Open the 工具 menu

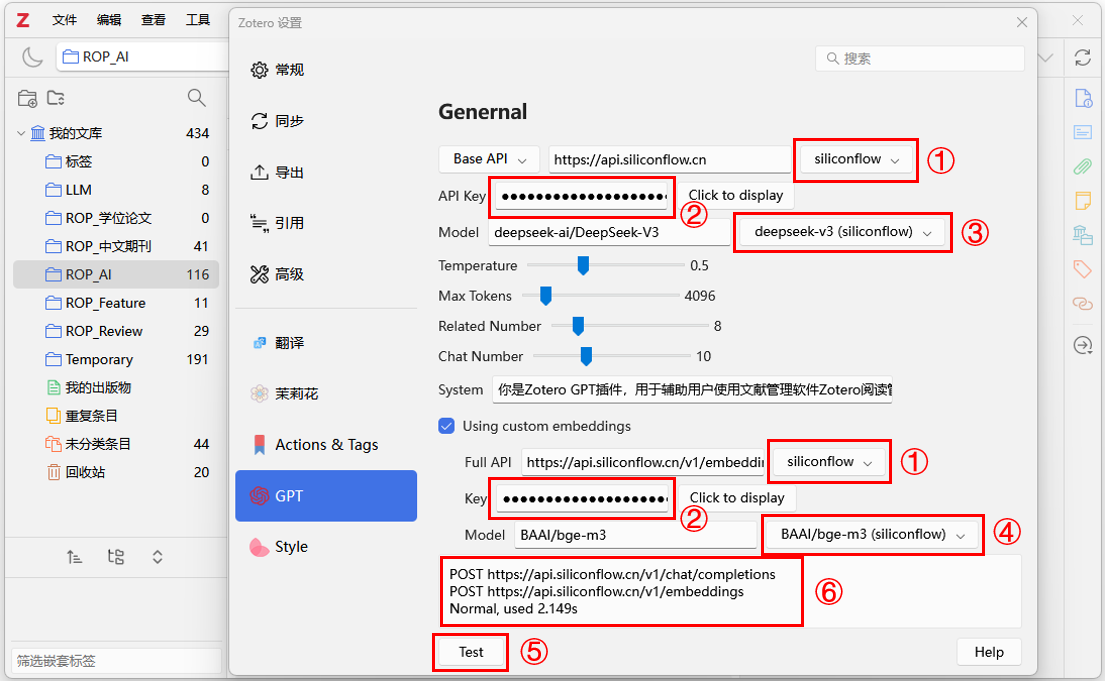tap(198, 20)
